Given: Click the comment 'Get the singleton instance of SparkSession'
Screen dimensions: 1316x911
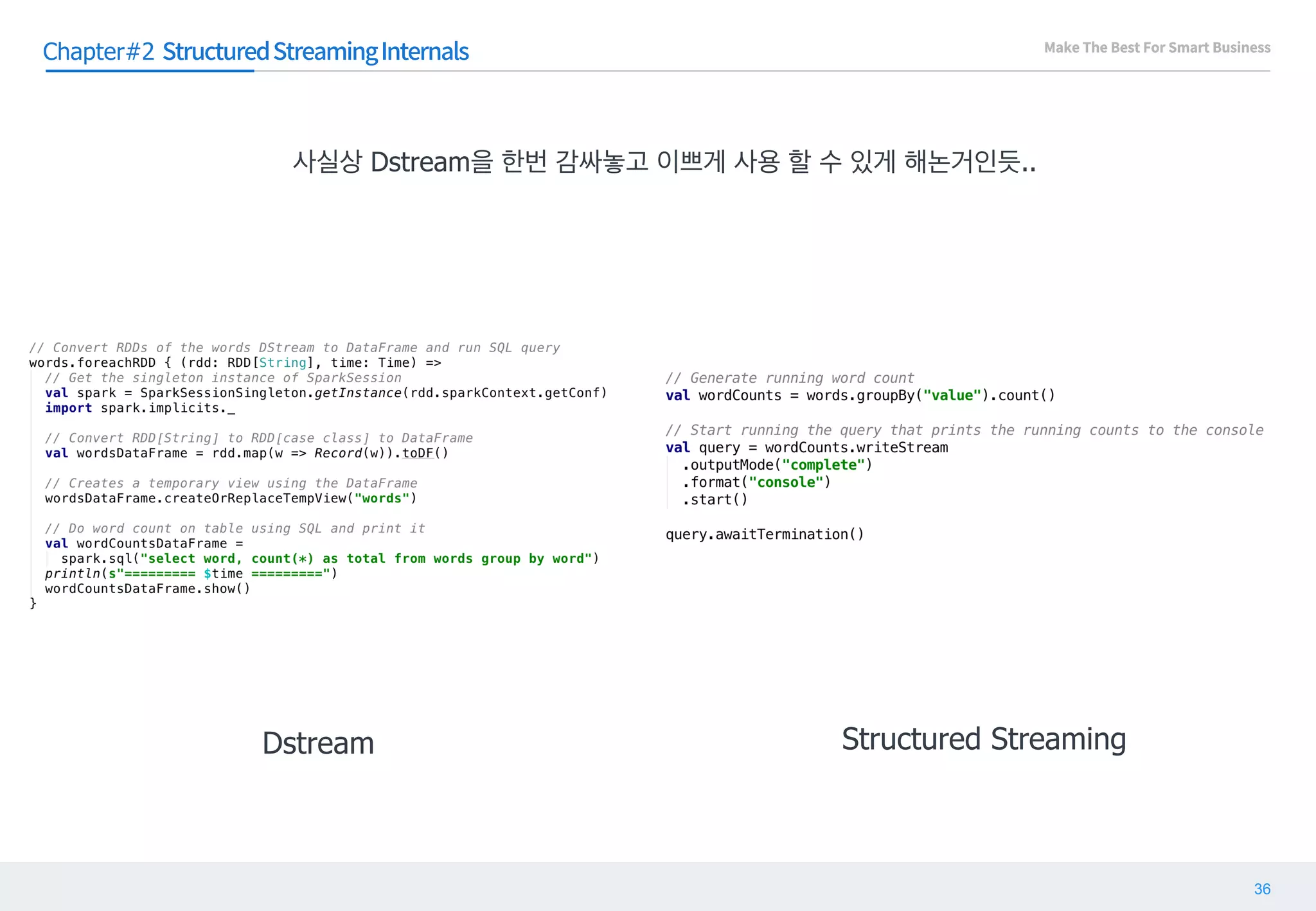Looking at the screenshot, I should pyautogui.click(x=223, y=378).
